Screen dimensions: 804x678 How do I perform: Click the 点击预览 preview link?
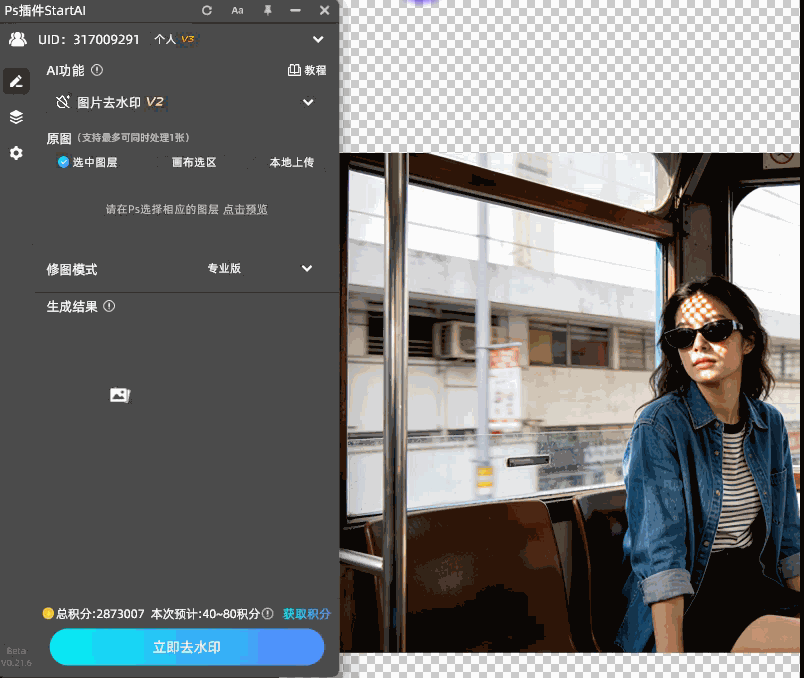pyautogui.click(x=246, y=209)
